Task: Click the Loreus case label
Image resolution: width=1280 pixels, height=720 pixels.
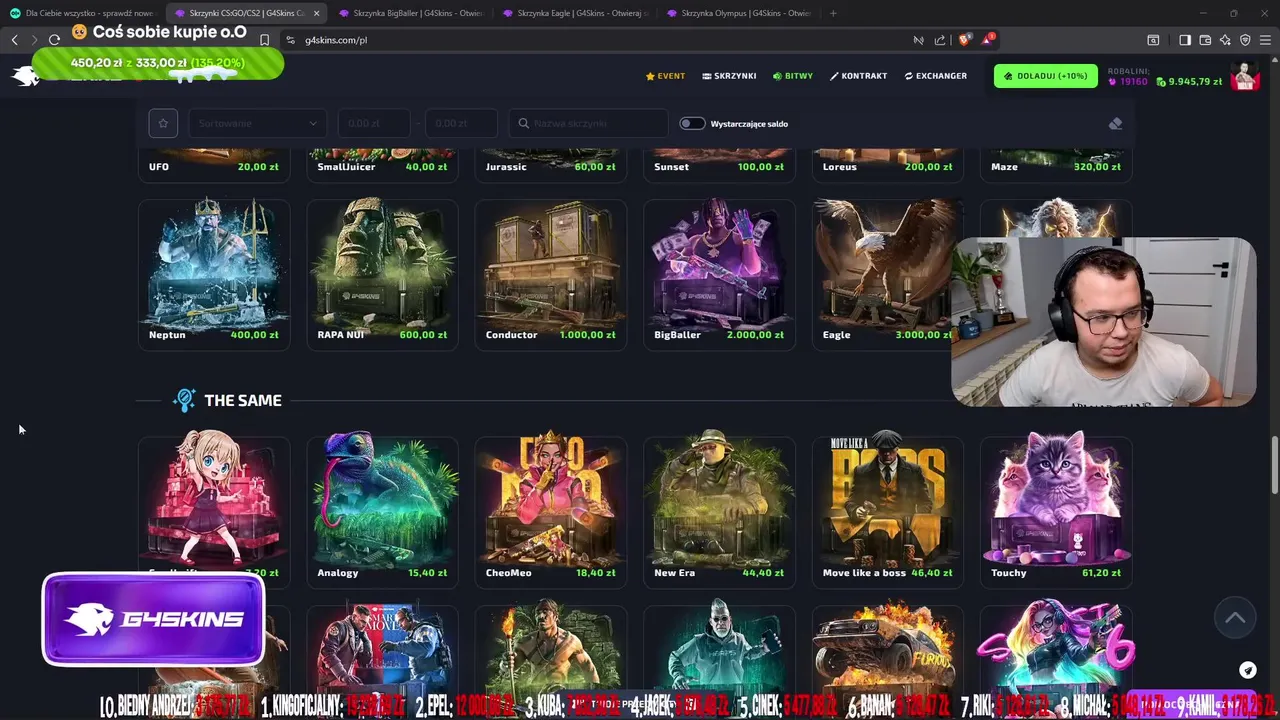Action: [x=839, y=167]
